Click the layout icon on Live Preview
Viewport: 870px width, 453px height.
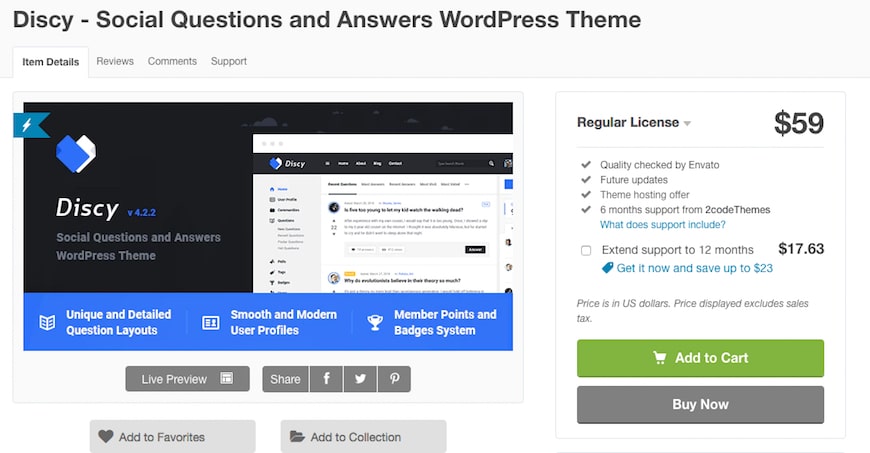pyautogui.click(x=226, y=378)
